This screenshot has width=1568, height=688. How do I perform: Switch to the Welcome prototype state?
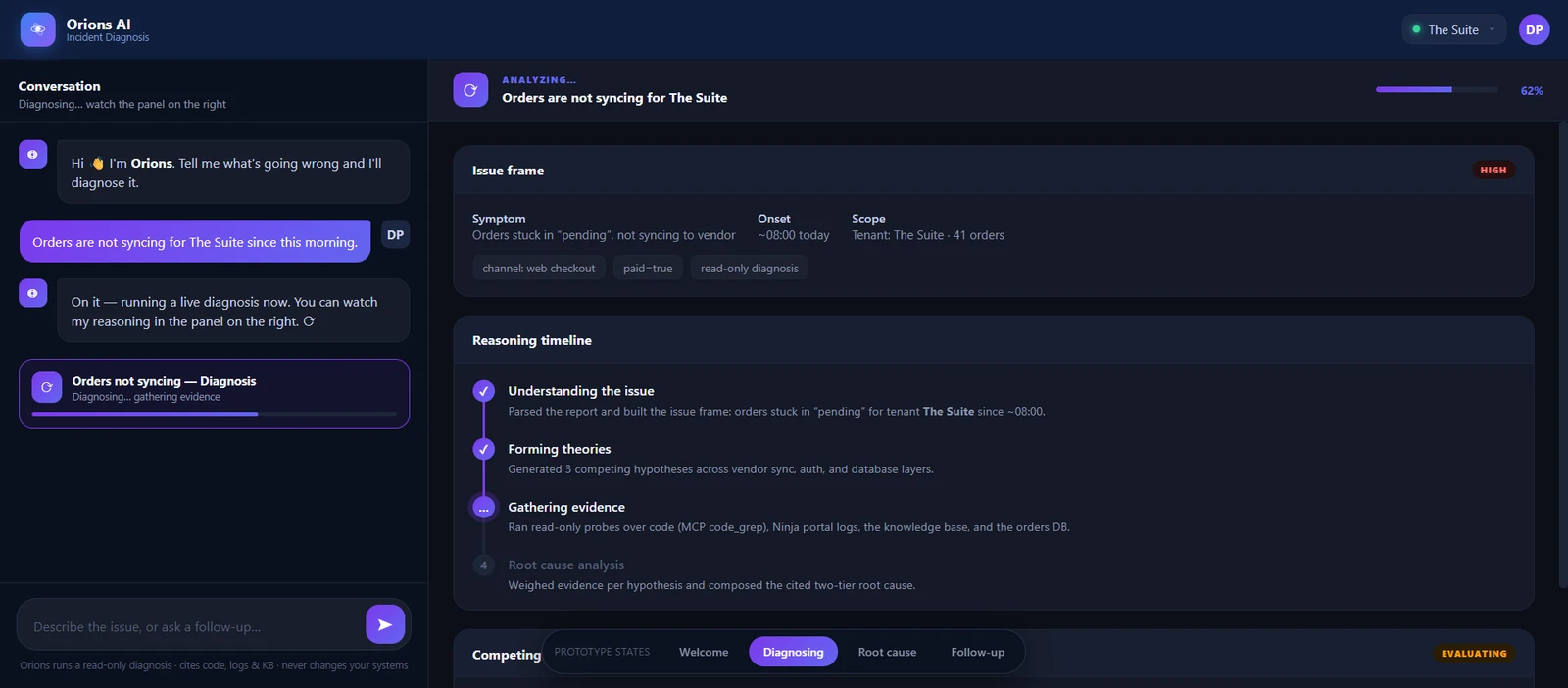[704, 652]
